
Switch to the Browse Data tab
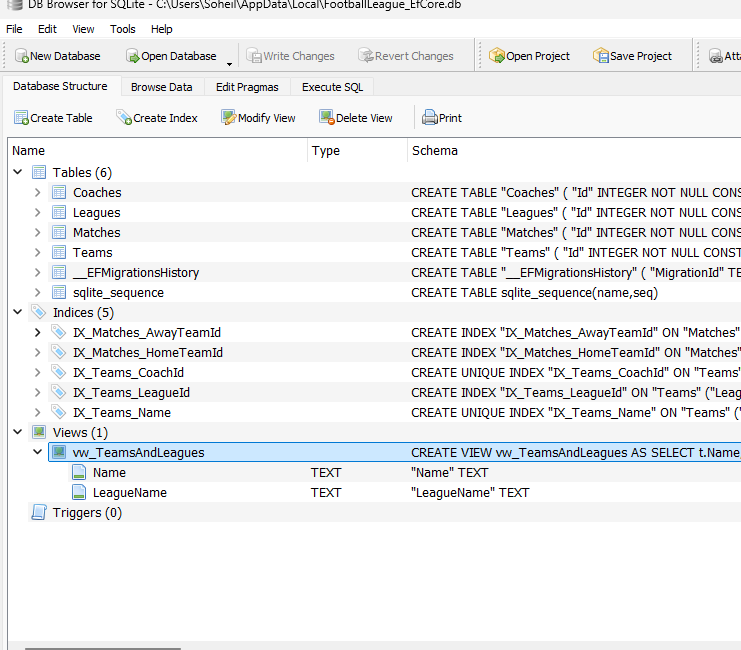point(162,87)
